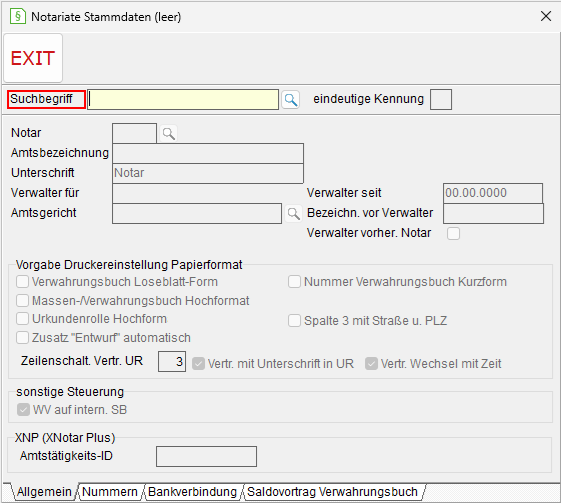Click the EXIT button
561x503 pixels.
[x=33, y=58]
